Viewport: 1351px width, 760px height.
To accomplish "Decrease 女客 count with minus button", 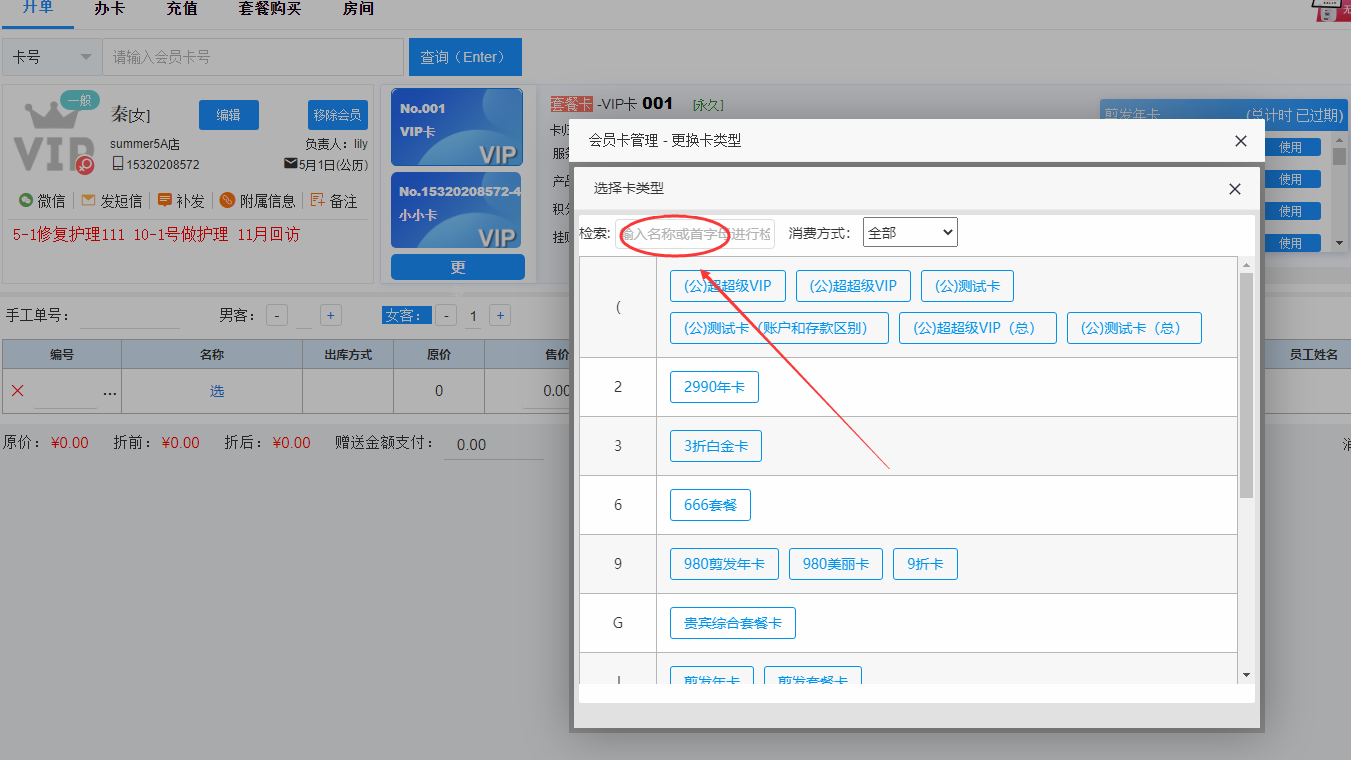I will click(x=447, y=315).
